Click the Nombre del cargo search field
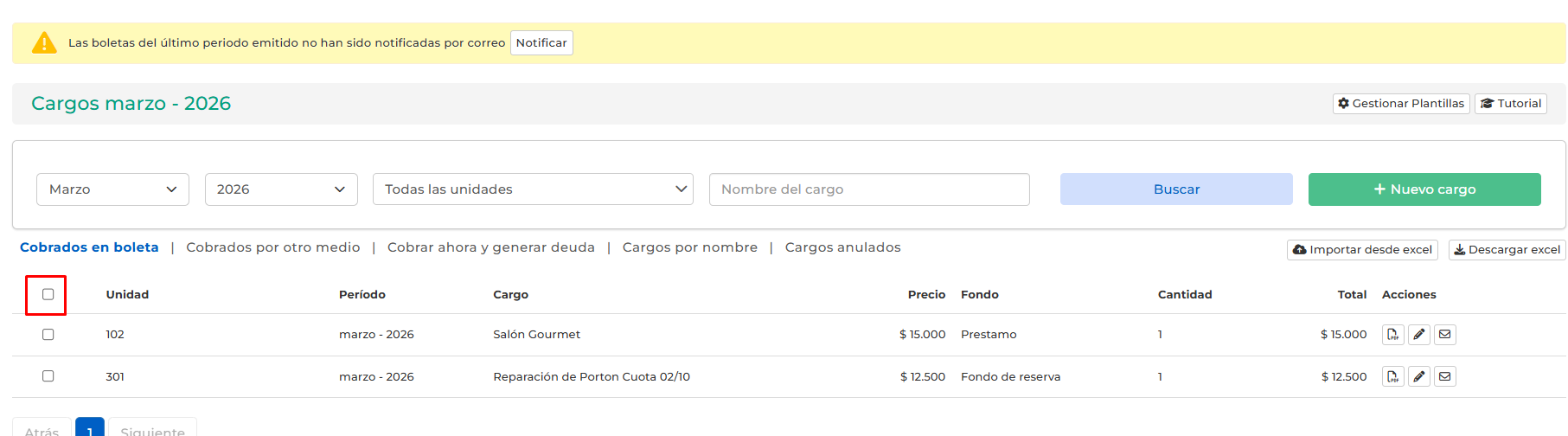Viewport: 1568px width, 436px height. 868,189
